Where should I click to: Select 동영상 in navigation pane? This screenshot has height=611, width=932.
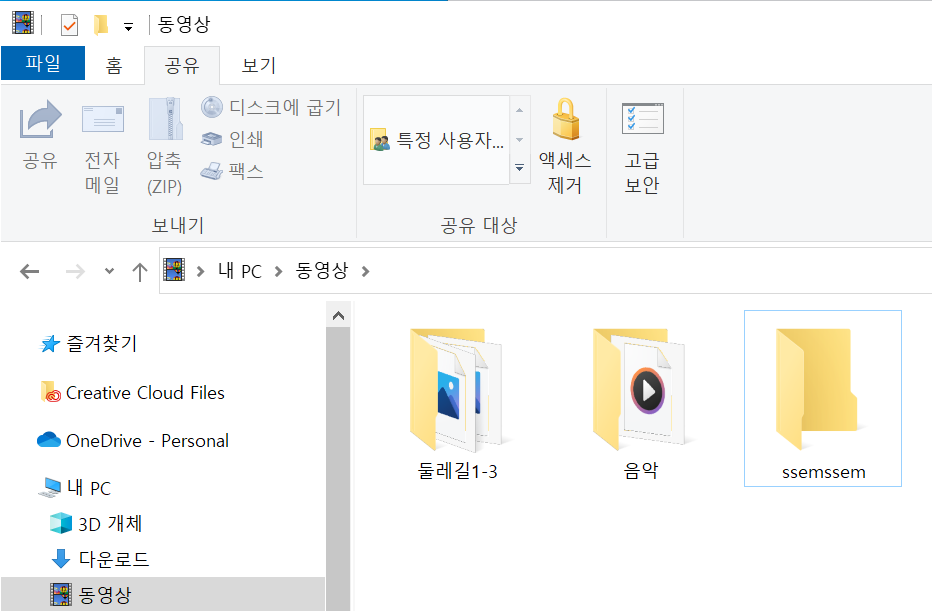coord(162,594)
